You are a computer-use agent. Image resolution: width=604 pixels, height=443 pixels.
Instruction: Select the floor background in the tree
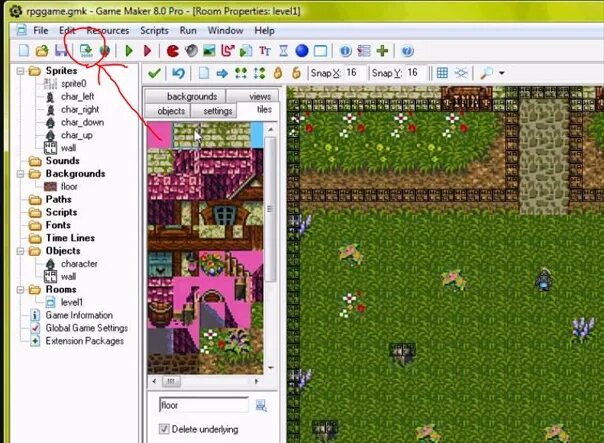pos(69,187)
